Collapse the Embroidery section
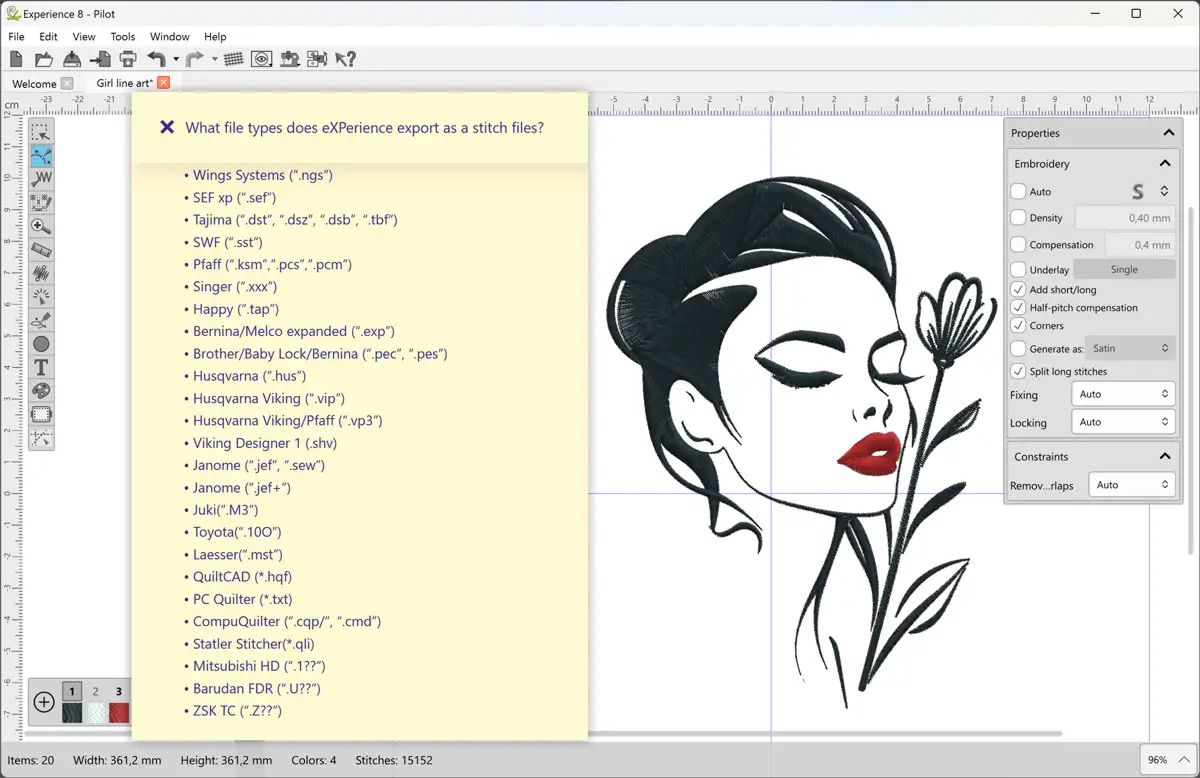 click(x=1165, y=163)
